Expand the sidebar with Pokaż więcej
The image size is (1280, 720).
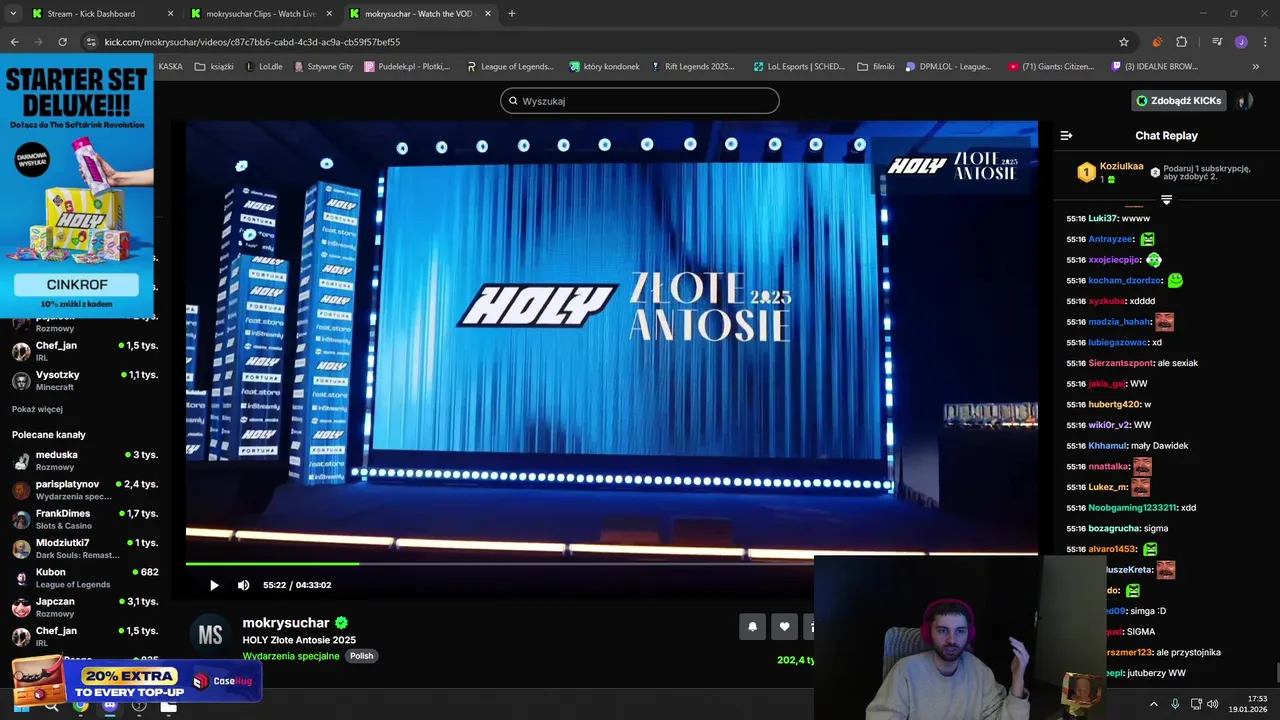click(37, 409)
